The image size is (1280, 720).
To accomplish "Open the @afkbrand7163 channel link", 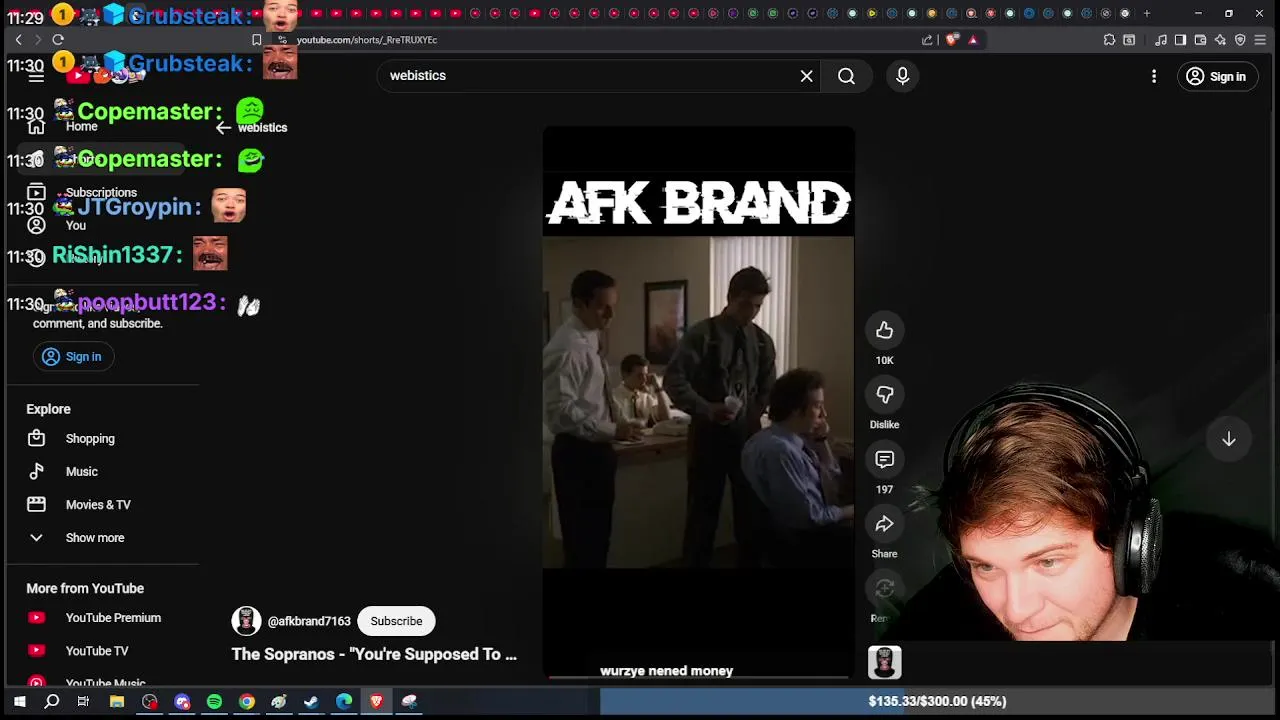I will pyautogui.click(x=309, y=621).
